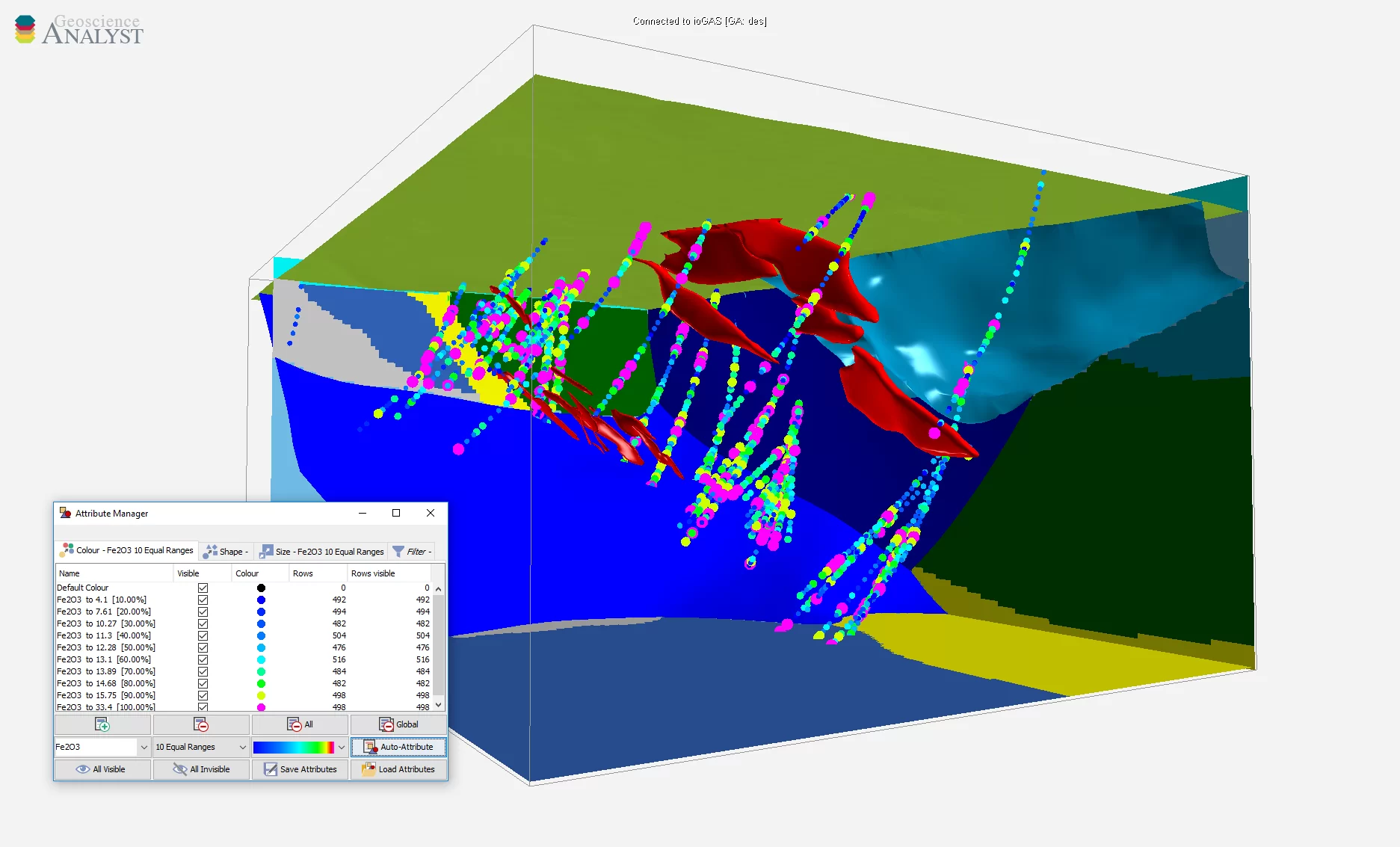The height and width of the screenshot is (847, 1400).
Task: Toggle visibility of Fe2O3 to 13.89 row
Action: (x=203, y=671)
